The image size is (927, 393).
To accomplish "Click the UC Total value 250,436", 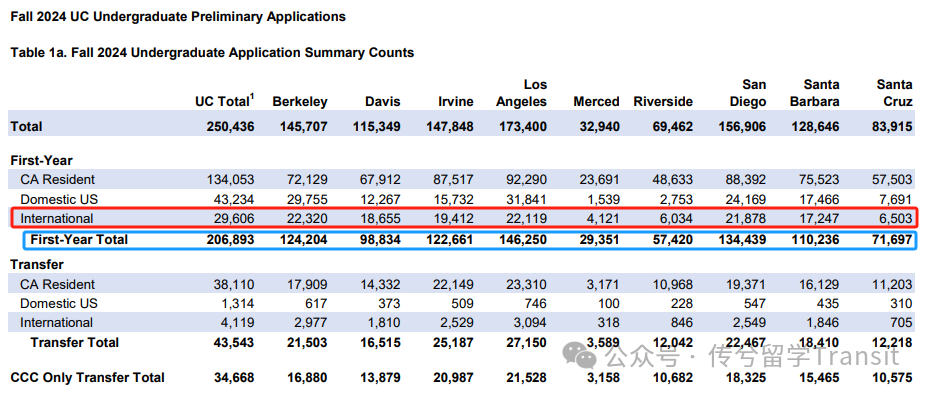I will pyautogui.click(x=231, y=126).
